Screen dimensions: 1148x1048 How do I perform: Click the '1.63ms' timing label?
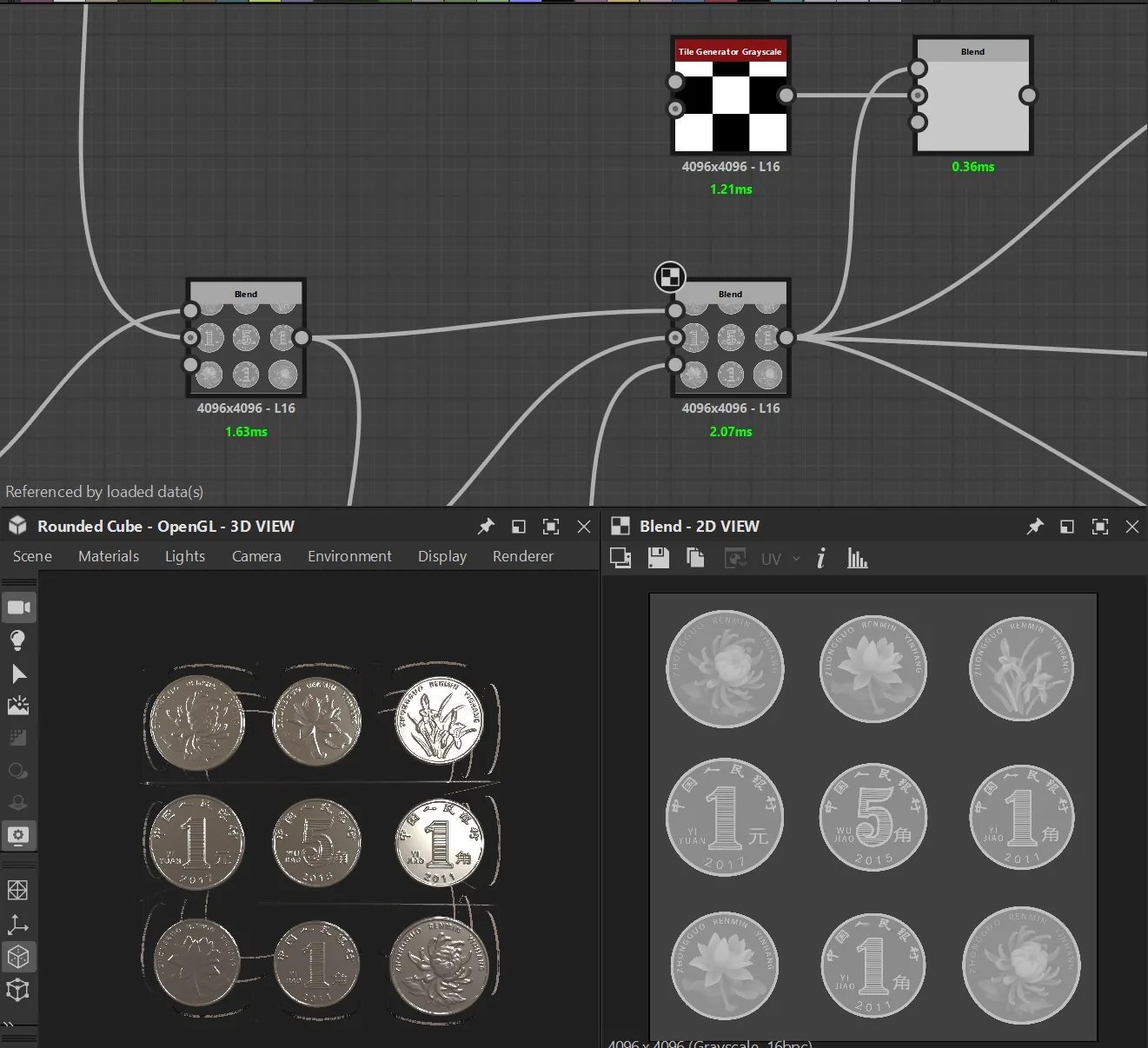coord(246,431)
